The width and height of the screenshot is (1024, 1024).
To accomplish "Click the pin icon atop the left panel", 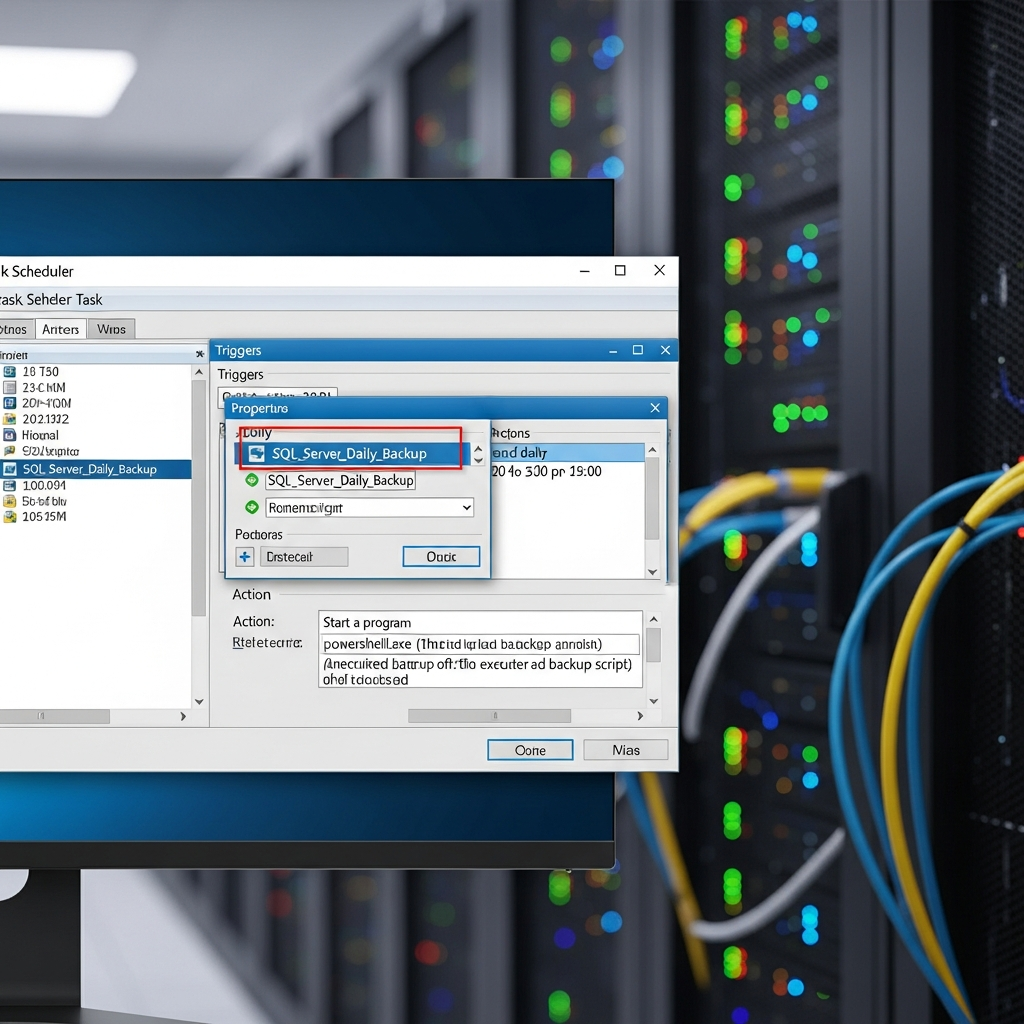I will (x=200, y=352).
